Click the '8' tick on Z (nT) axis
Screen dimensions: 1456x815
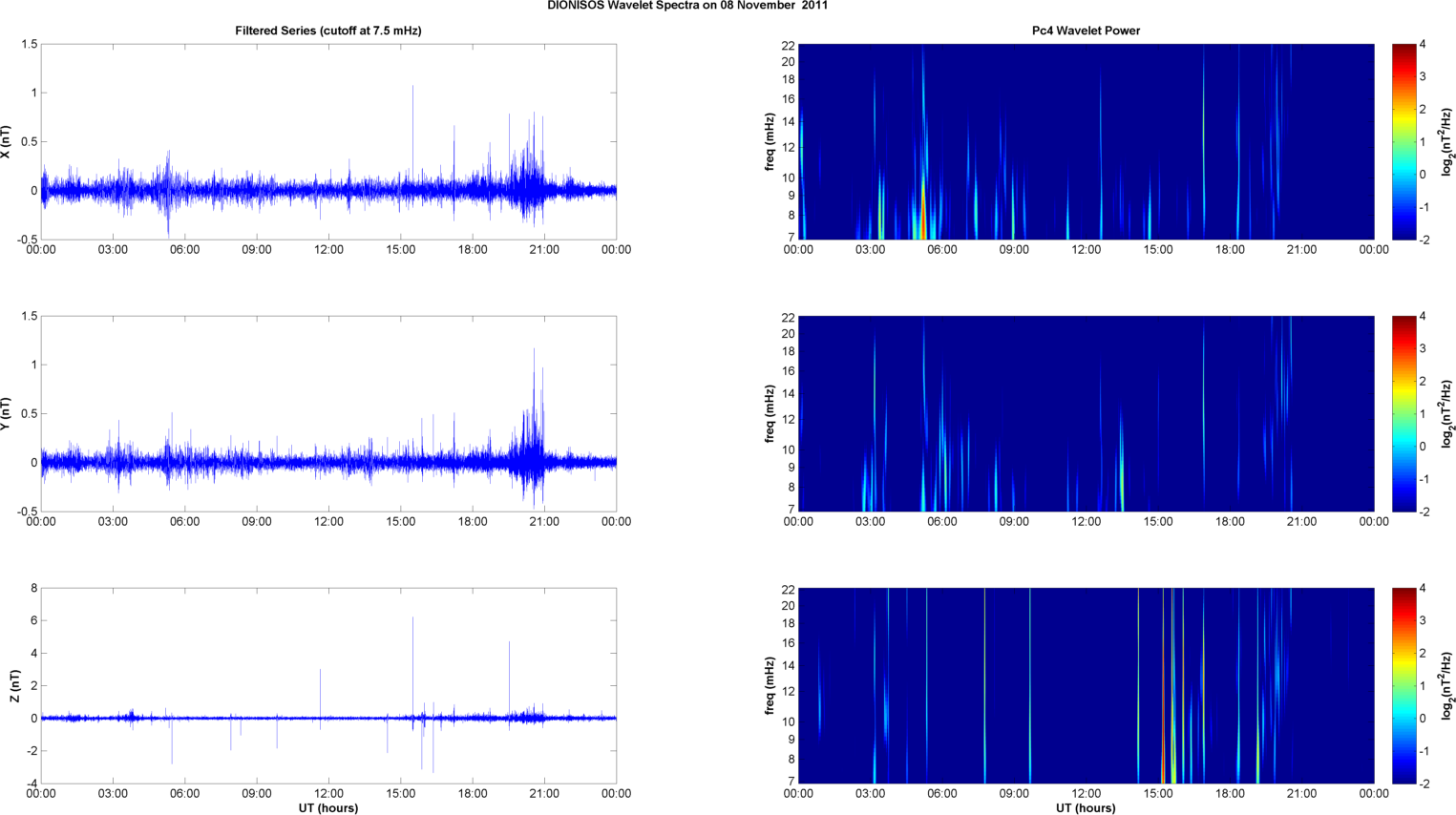pyautogui.click(x=33, y=588)
